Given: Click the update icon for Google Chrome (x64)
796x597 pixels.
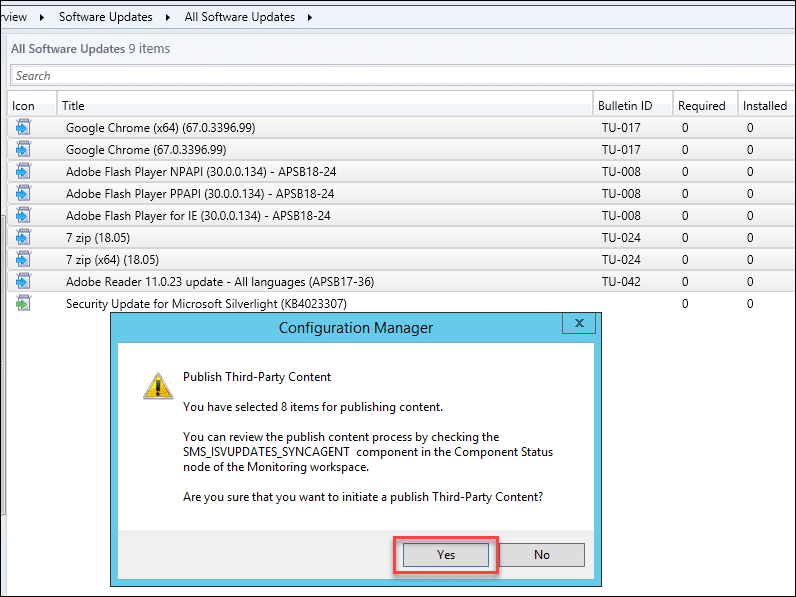Looking at the screenshot, I should [x=23, y=127].
